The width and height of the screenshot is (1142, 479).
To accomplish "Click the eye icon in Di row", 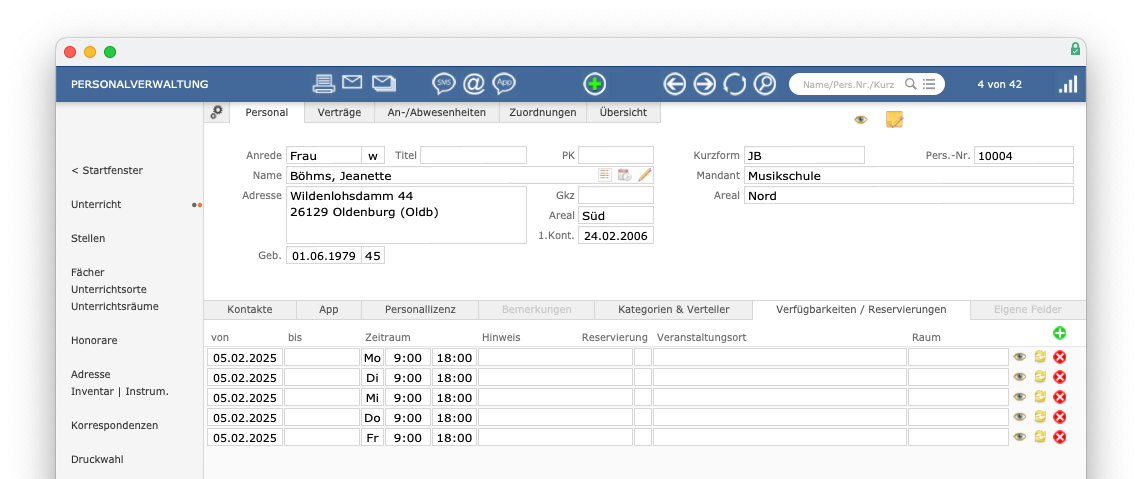I will pyautogui.click(x=1020, y=377).
